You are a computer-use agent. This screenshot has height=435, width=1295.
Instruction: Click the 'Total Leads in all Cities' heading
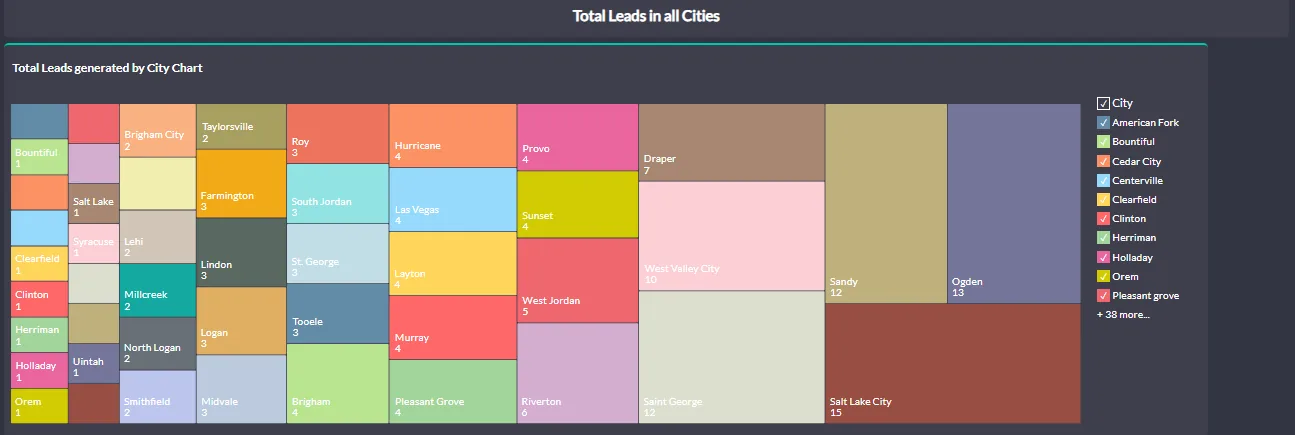point(646,16)
